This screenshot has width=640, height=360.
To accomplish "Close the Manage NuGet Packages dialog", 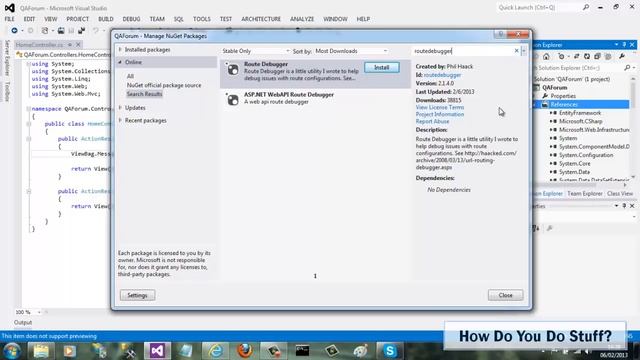I will point(505,295).
